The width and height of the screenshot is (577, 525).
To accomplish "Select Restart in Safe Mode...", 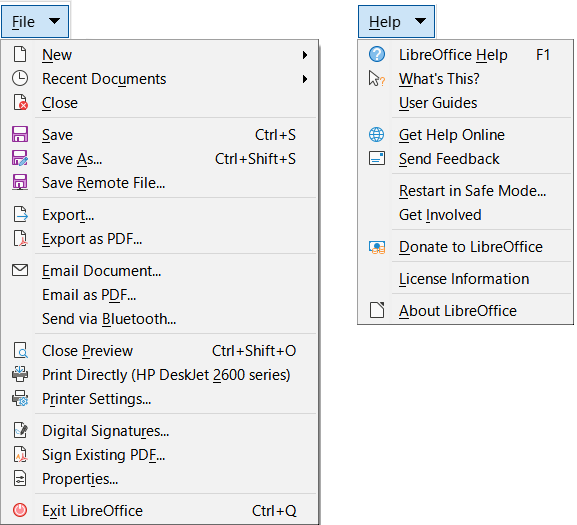I will 465,191.
